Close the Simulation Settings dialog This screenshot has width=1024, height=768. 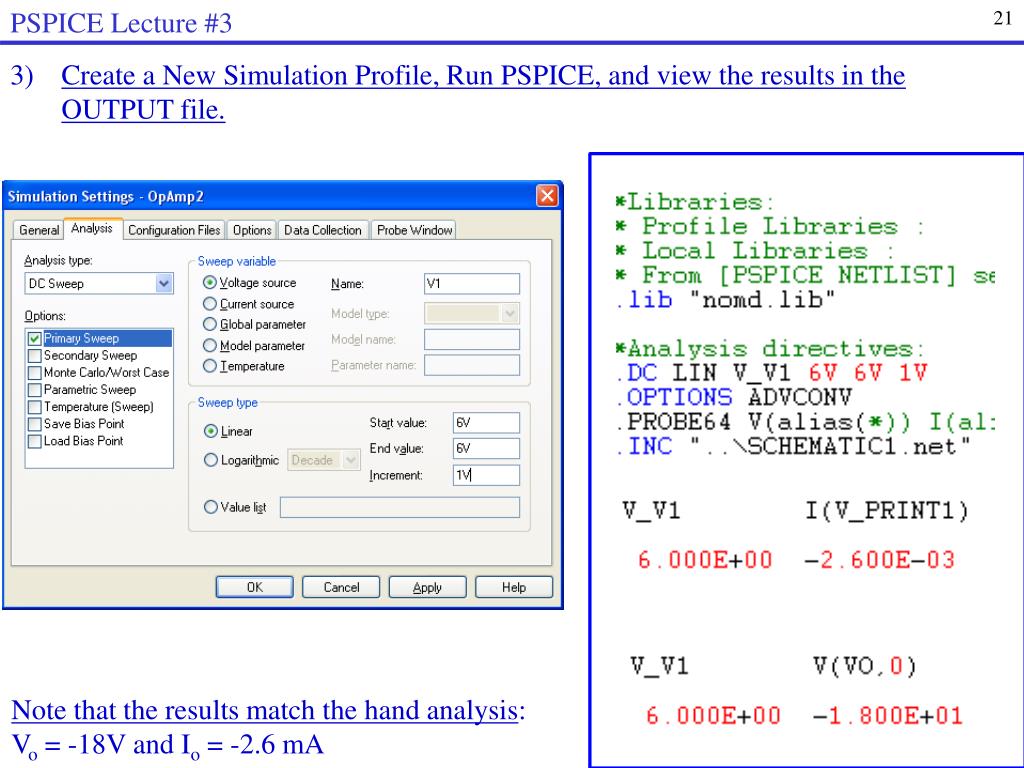[547, 196]
